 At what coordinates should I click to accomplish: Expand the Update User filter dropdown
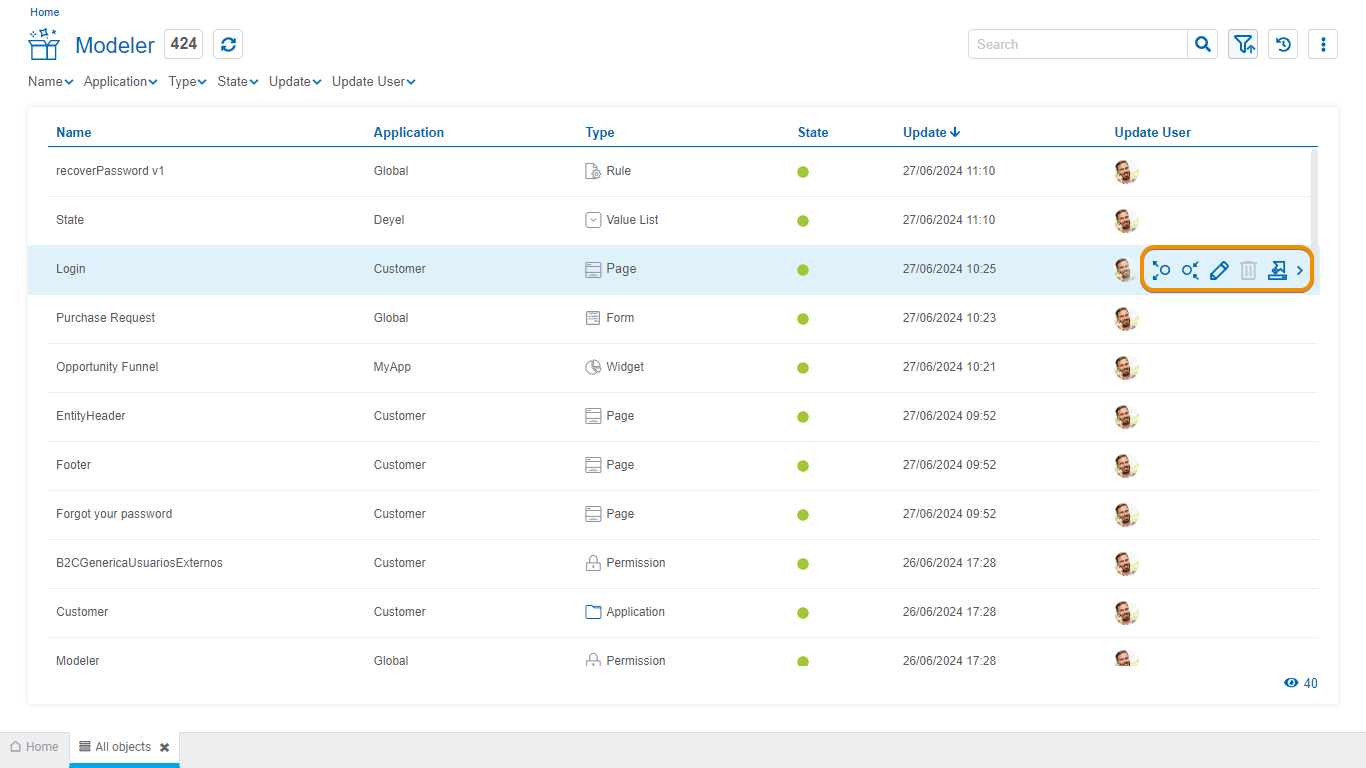click(x=373, y=82)
